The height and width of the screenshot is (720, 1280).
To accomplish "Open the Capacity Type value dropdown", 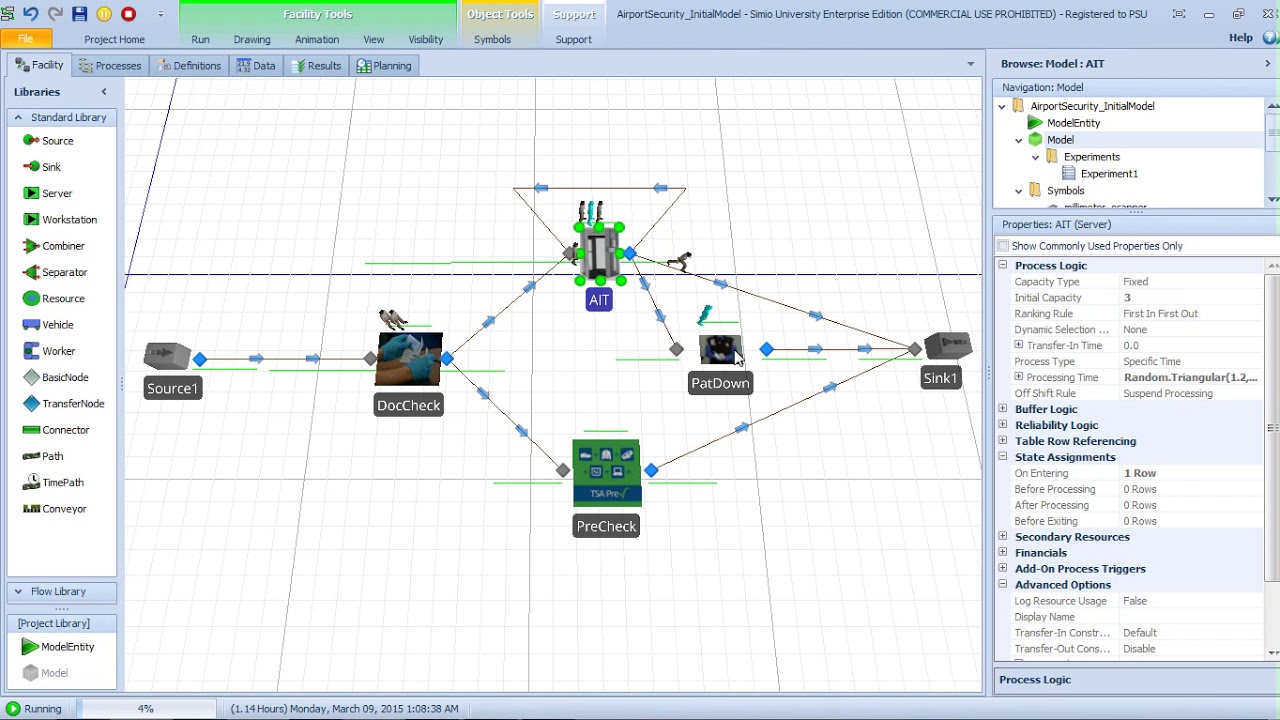I will tap(1193, 282).
